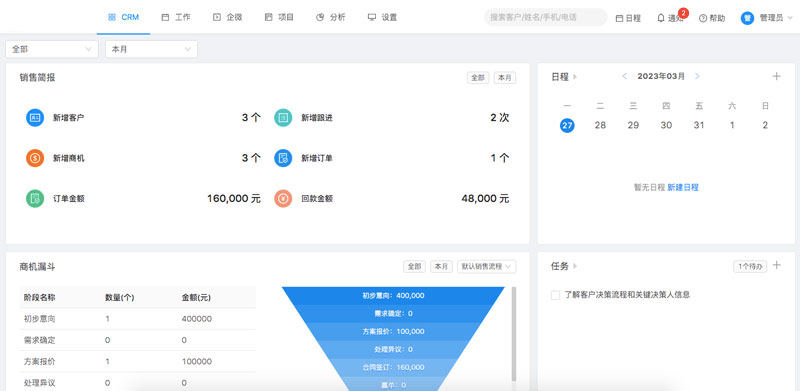Open the 分析 tab

331,17
